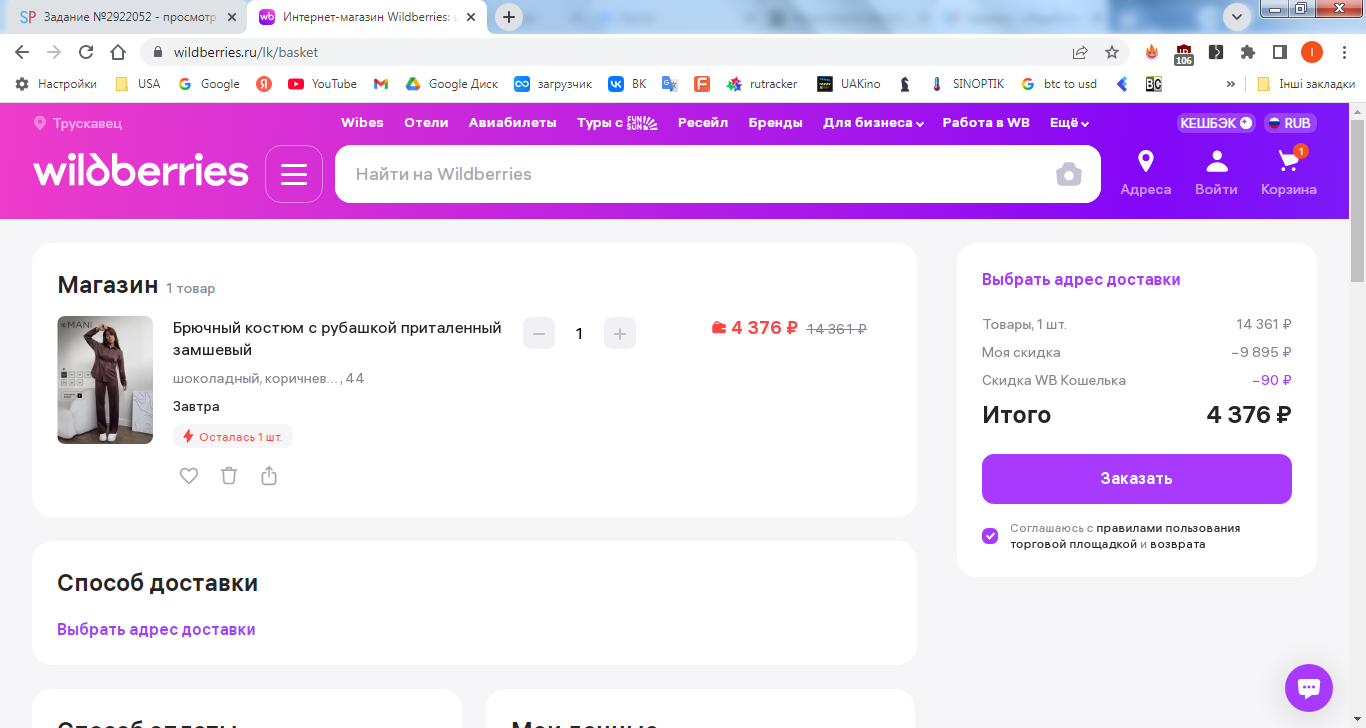Open the USA bookmarks folder
This screenshot has width=1366, height=728.
point(138,84)
